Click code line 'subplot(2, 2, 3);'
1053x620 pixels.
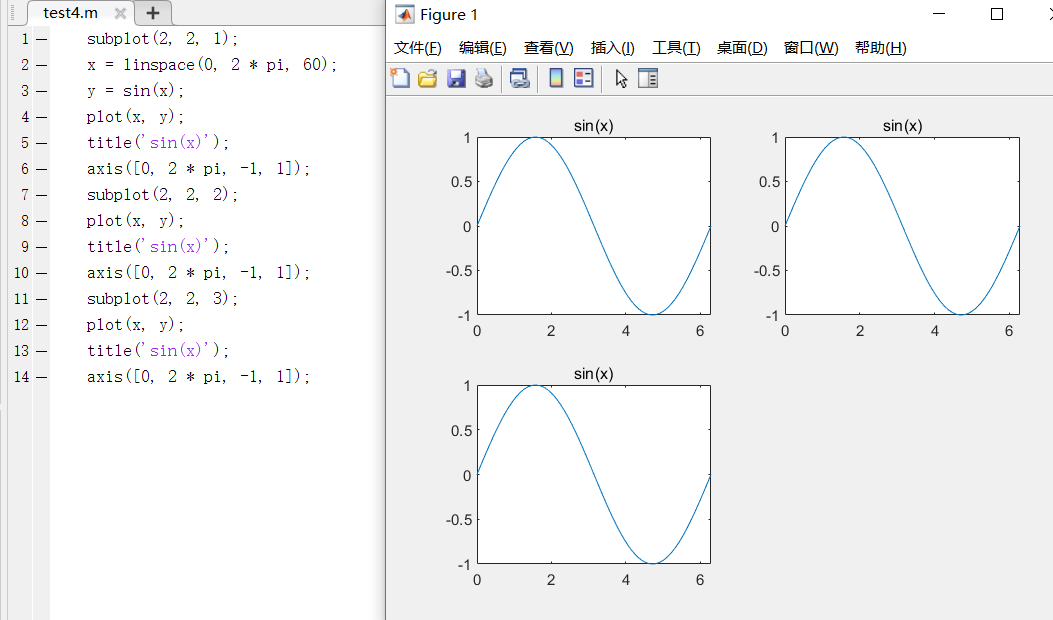(163, 298)
